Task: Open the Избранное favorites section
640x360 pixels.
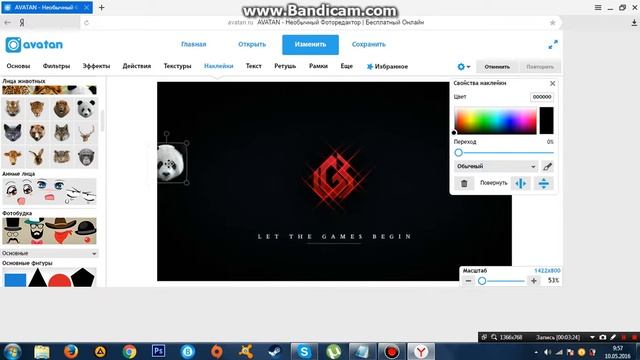Action: [x=387, y=67]
